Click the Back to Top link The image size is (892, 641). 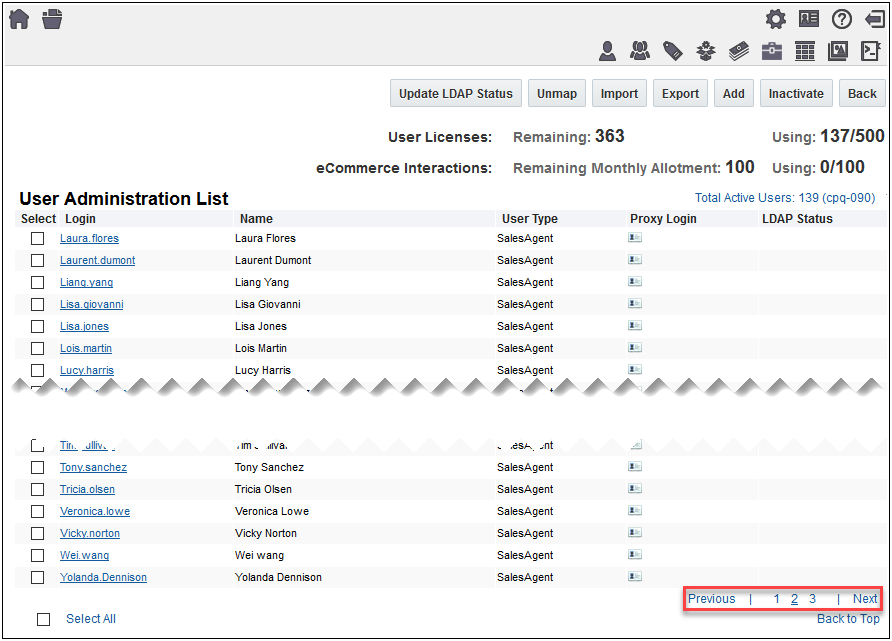point(848,619)
